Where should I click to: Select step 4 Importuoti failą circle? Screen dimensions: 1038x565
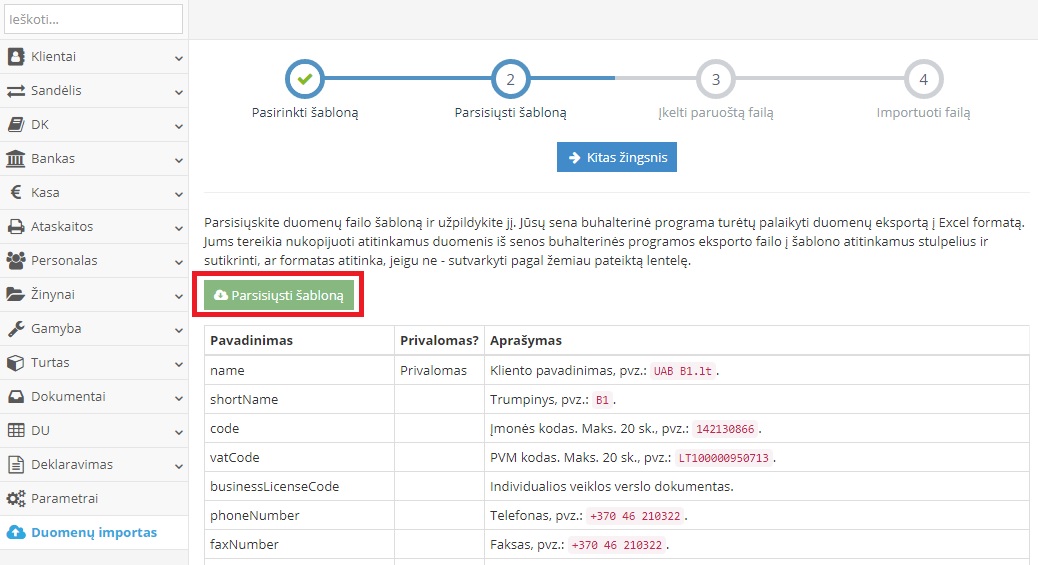[x=923, y=79]
